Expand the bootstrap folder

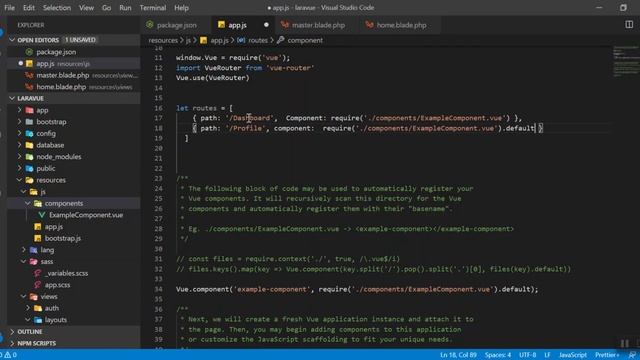[19, 122]
